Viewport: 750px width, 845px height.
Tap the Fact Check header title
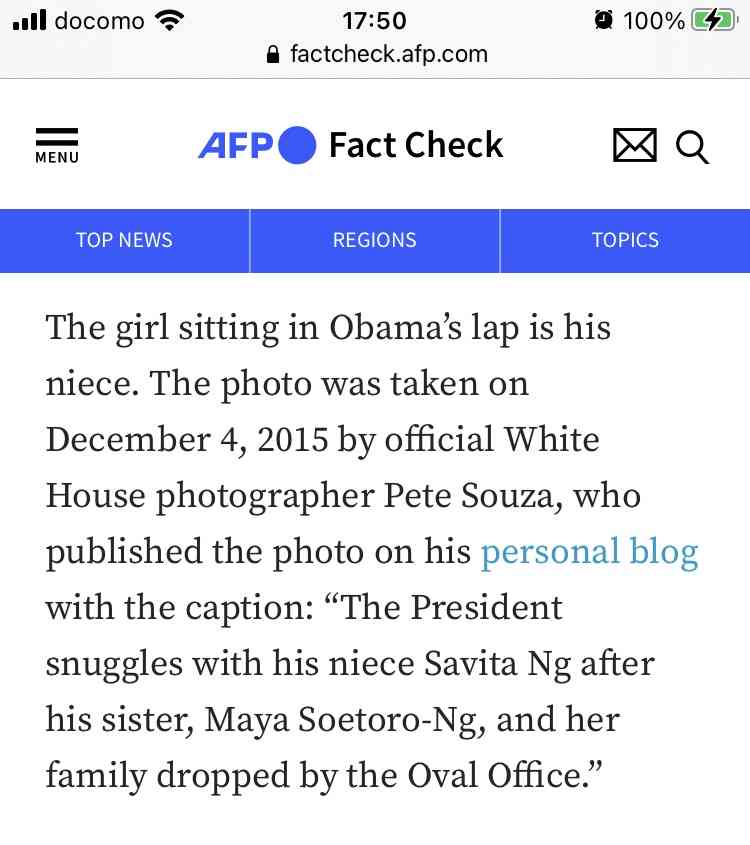click(416, 145)
